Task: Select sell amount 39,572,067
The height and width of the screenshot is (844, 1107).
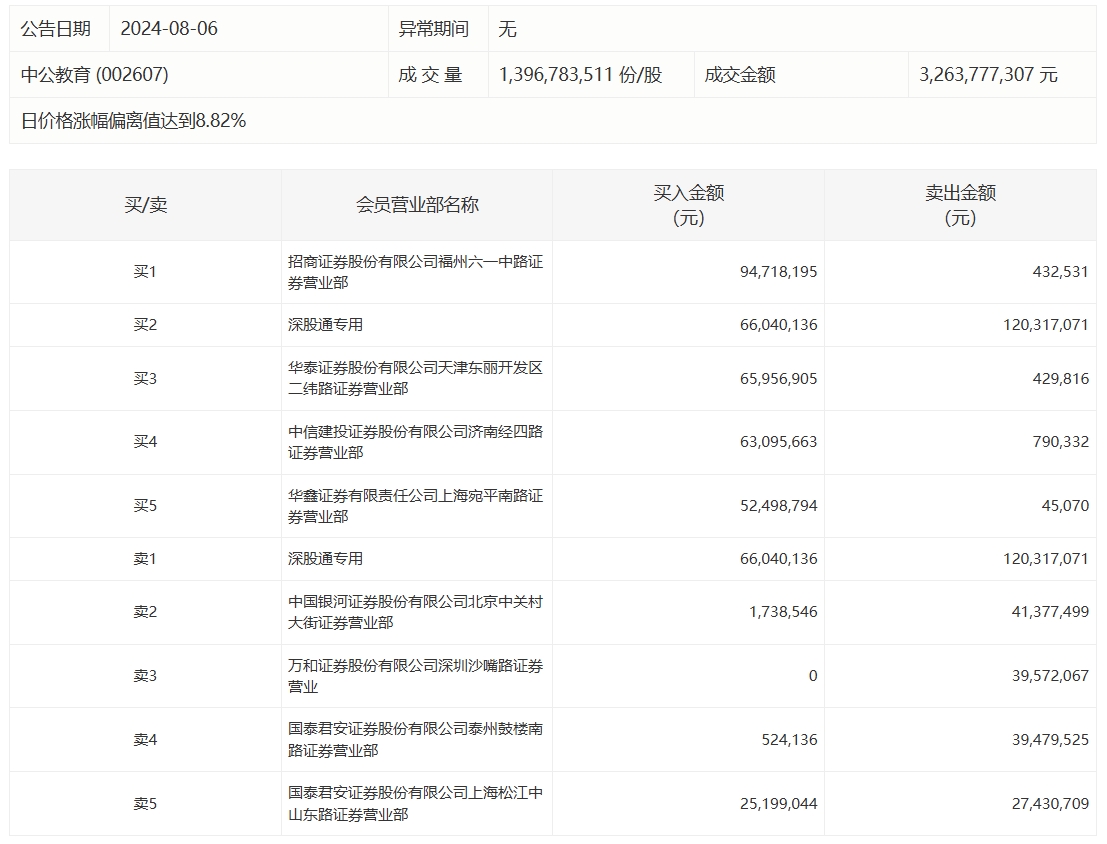Action: 1050,676
